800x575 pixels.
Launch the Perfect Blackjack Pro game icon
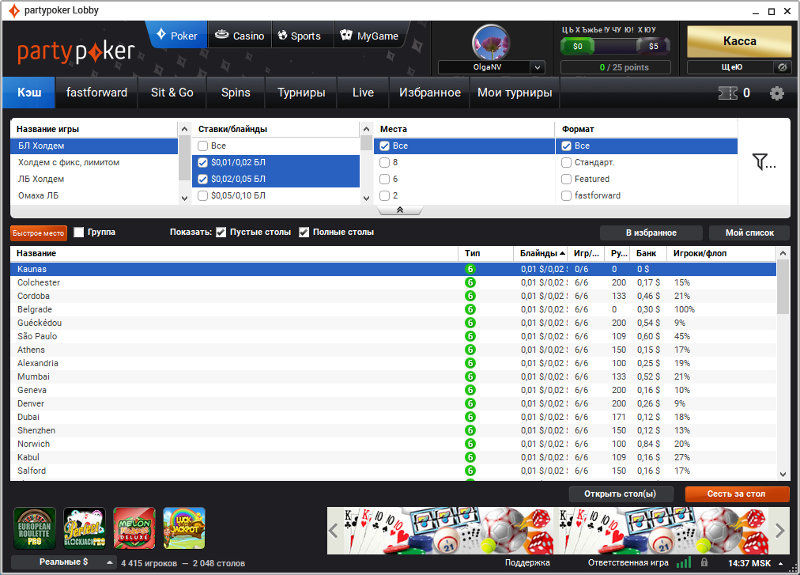coord(84,529)
